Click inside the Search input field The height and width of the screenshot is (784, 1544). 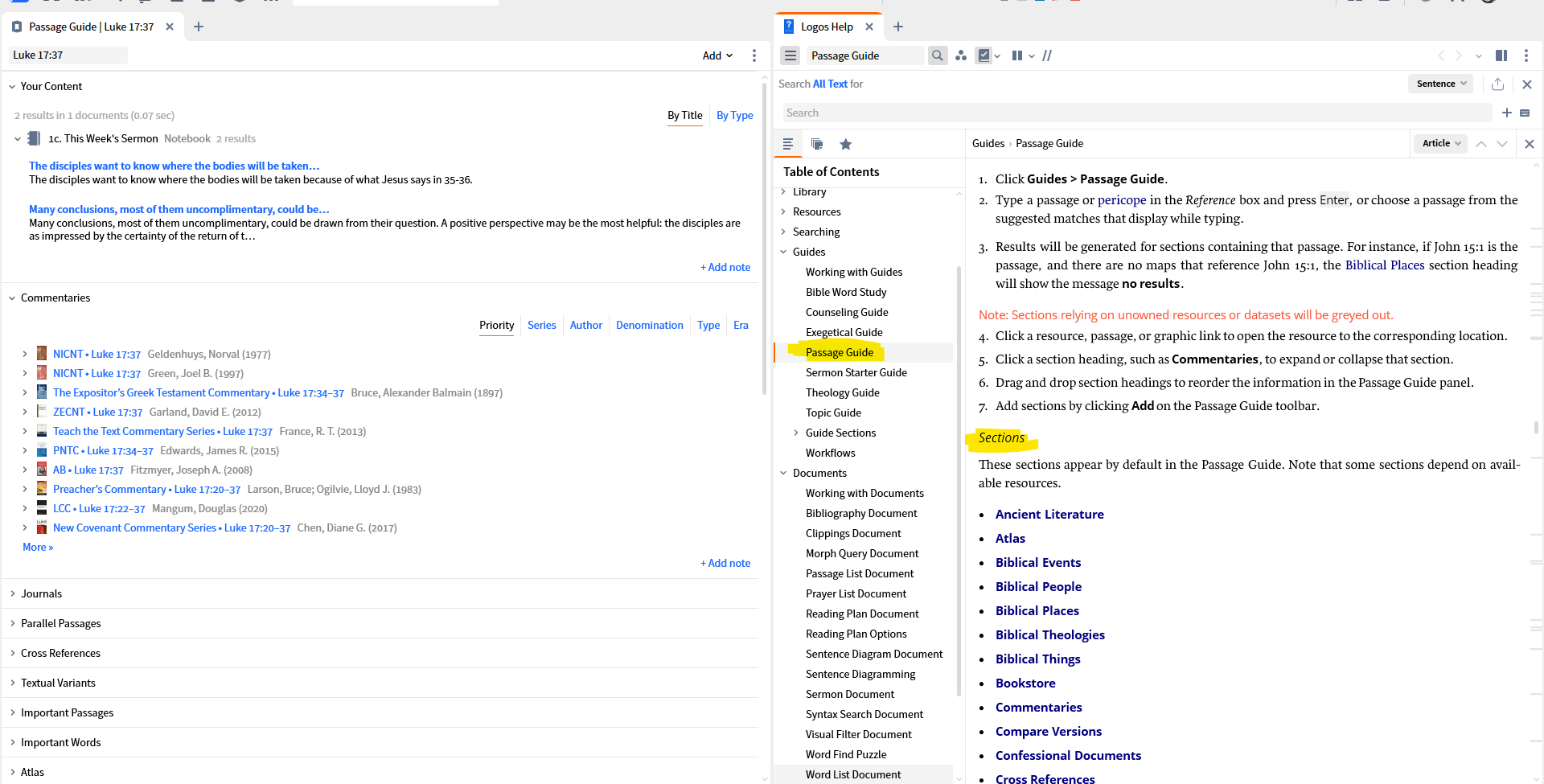[x=1137, y=113]
